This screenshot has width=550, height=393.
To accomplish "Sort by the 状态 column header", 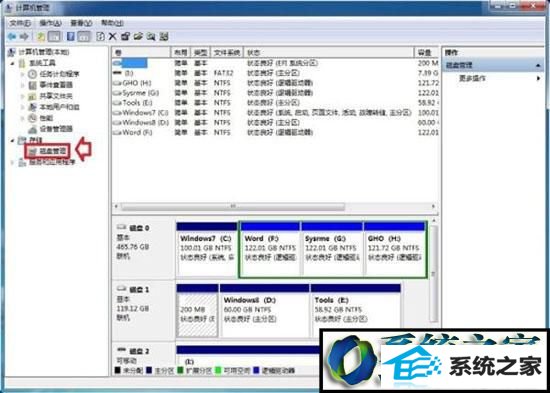I will (329, 53).
